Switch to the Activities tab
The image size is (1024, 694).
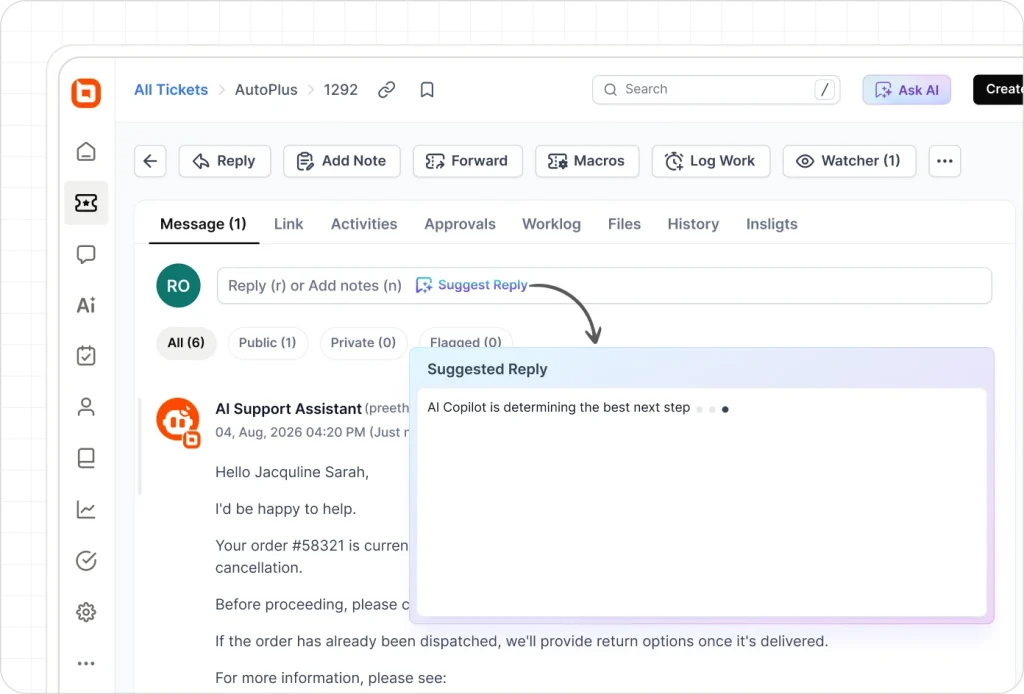(x=364, y=224)
